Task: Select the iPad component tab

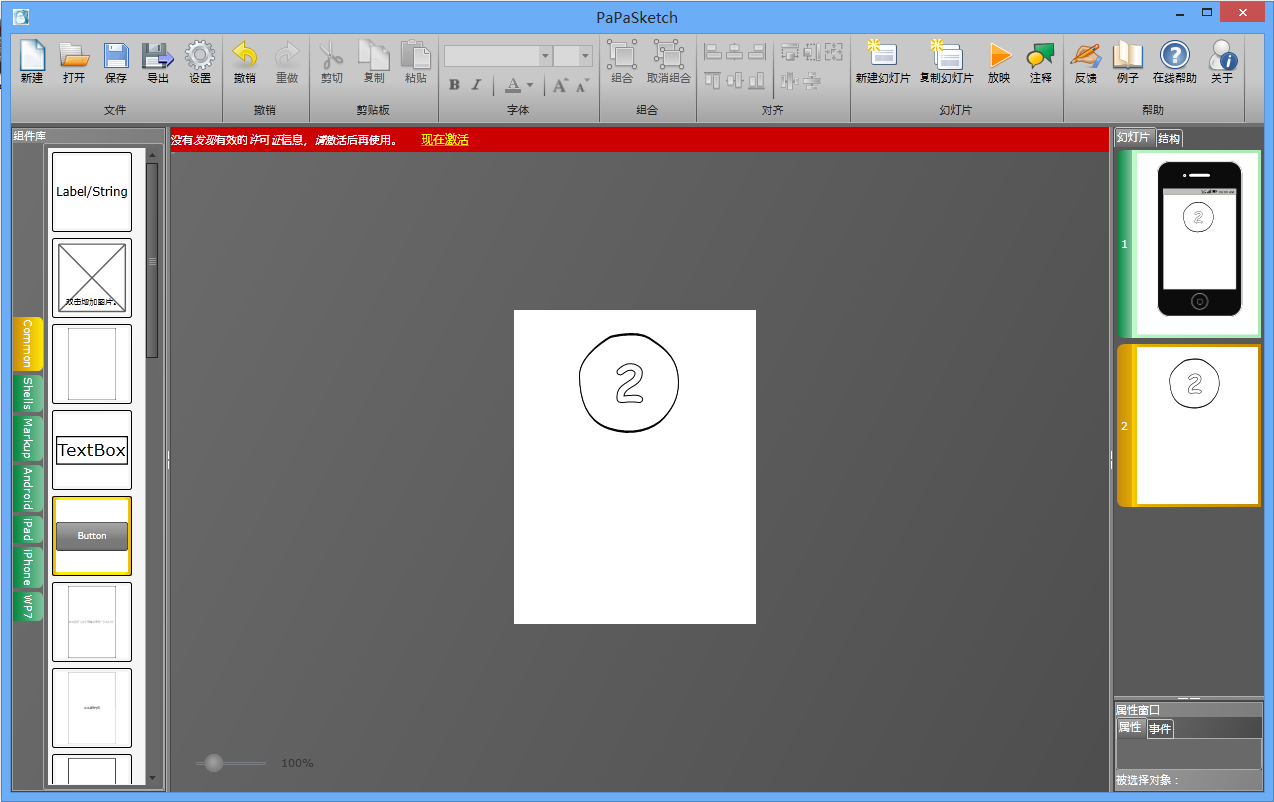Action: click(x=28, y=529)
